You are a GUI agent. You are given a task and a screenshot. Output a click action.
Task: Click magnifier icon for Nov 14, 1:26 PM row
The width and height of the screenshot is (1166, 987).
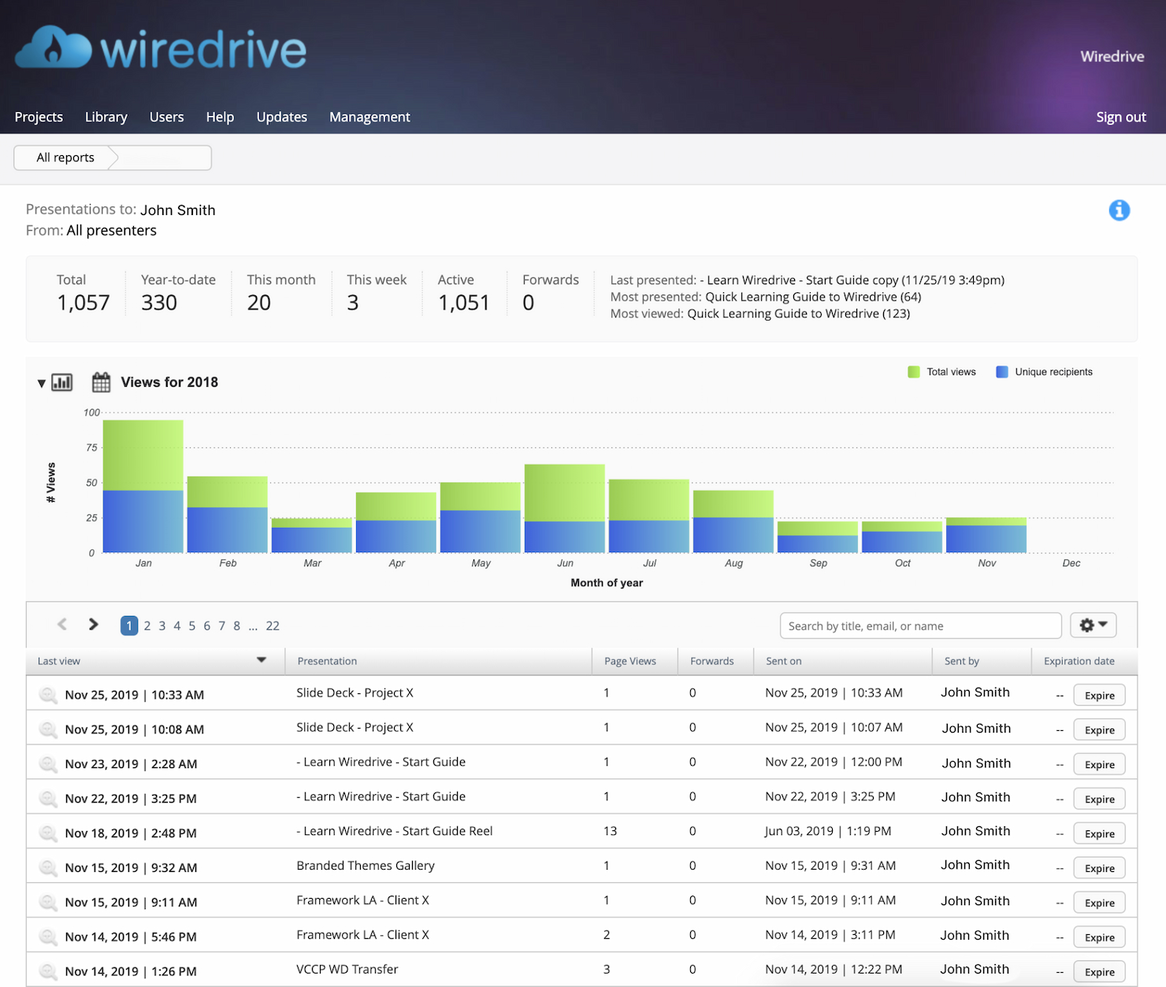pos(48,971)
